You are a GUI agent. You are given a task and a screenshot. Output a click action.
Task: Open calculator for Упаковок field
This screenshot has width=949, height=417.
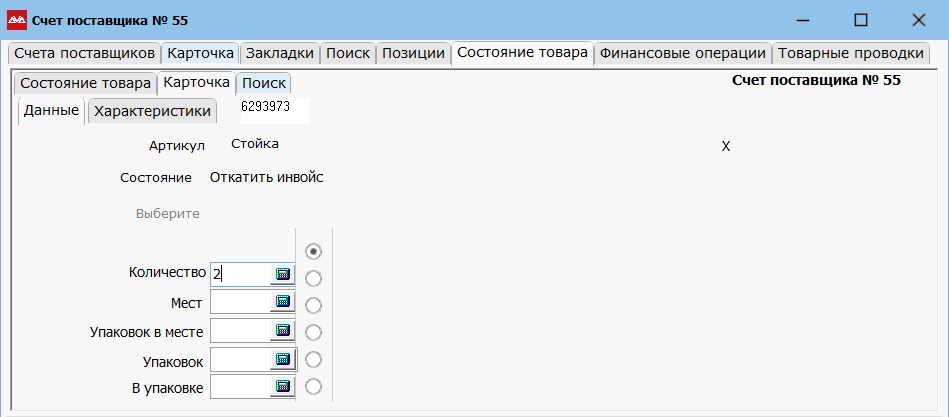[x=282, y=359]
